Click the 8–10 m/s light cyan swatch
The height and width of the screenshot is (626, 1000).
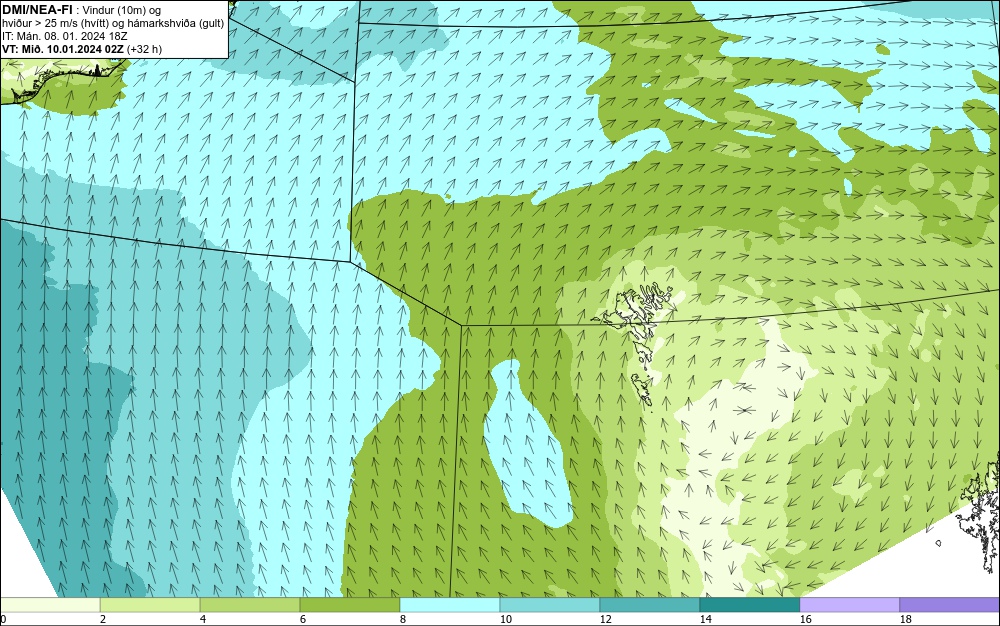[x=450, y=605]
